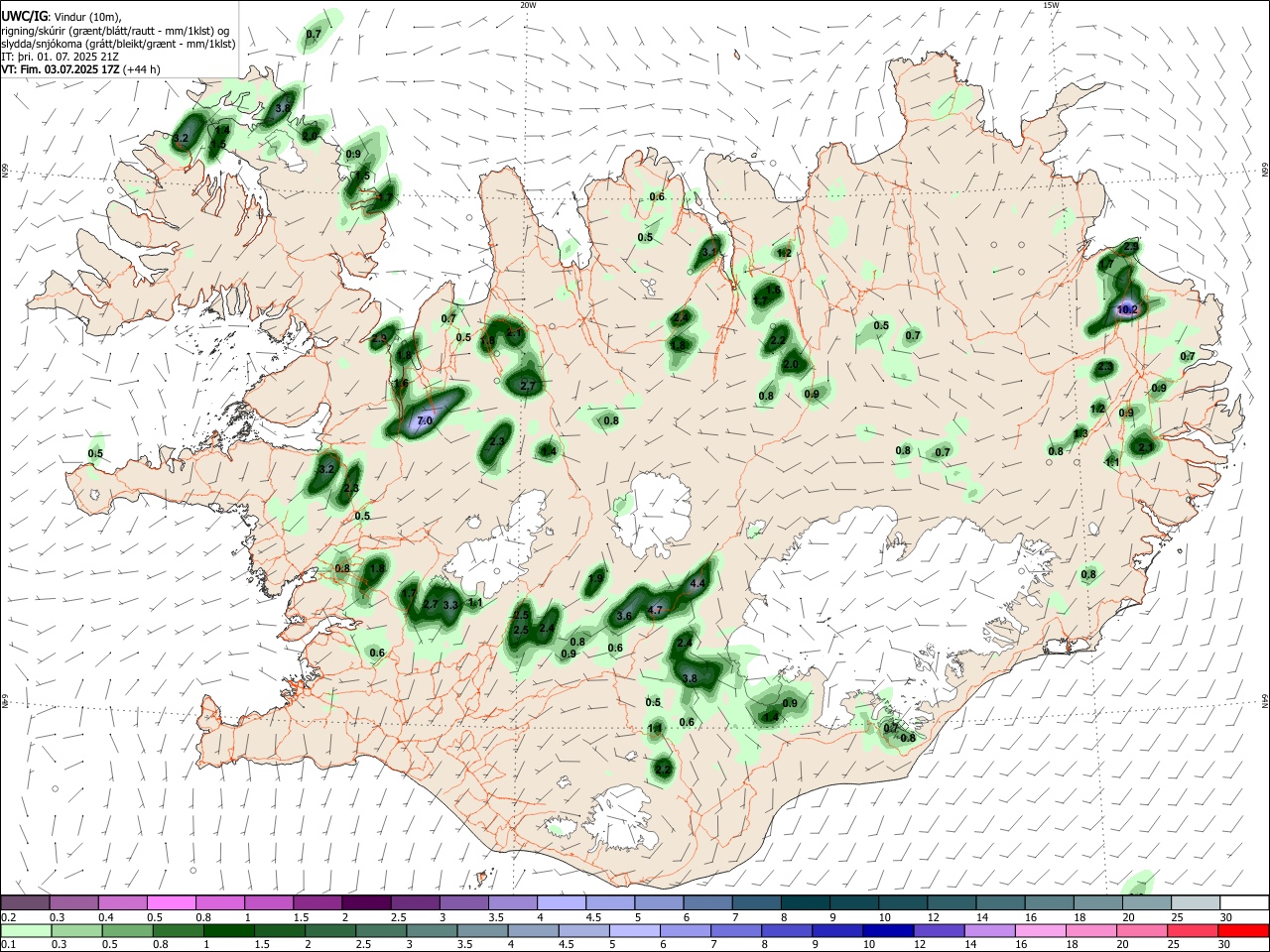
Task: Click the 'rigning/skúrir' description line
Action: point(115,31)
